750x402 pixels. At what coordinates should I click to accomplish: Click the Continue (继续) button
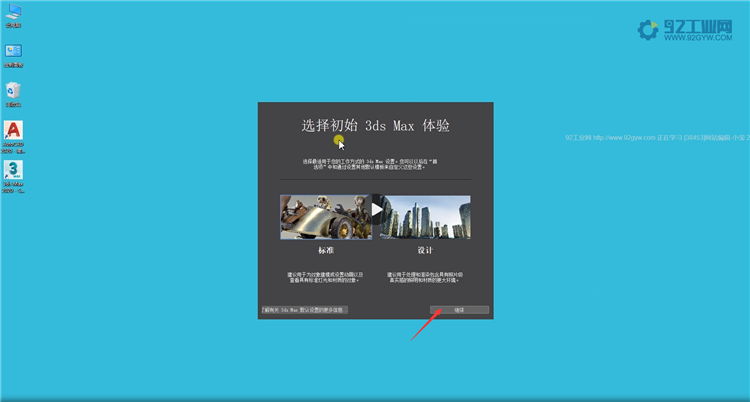459,310
